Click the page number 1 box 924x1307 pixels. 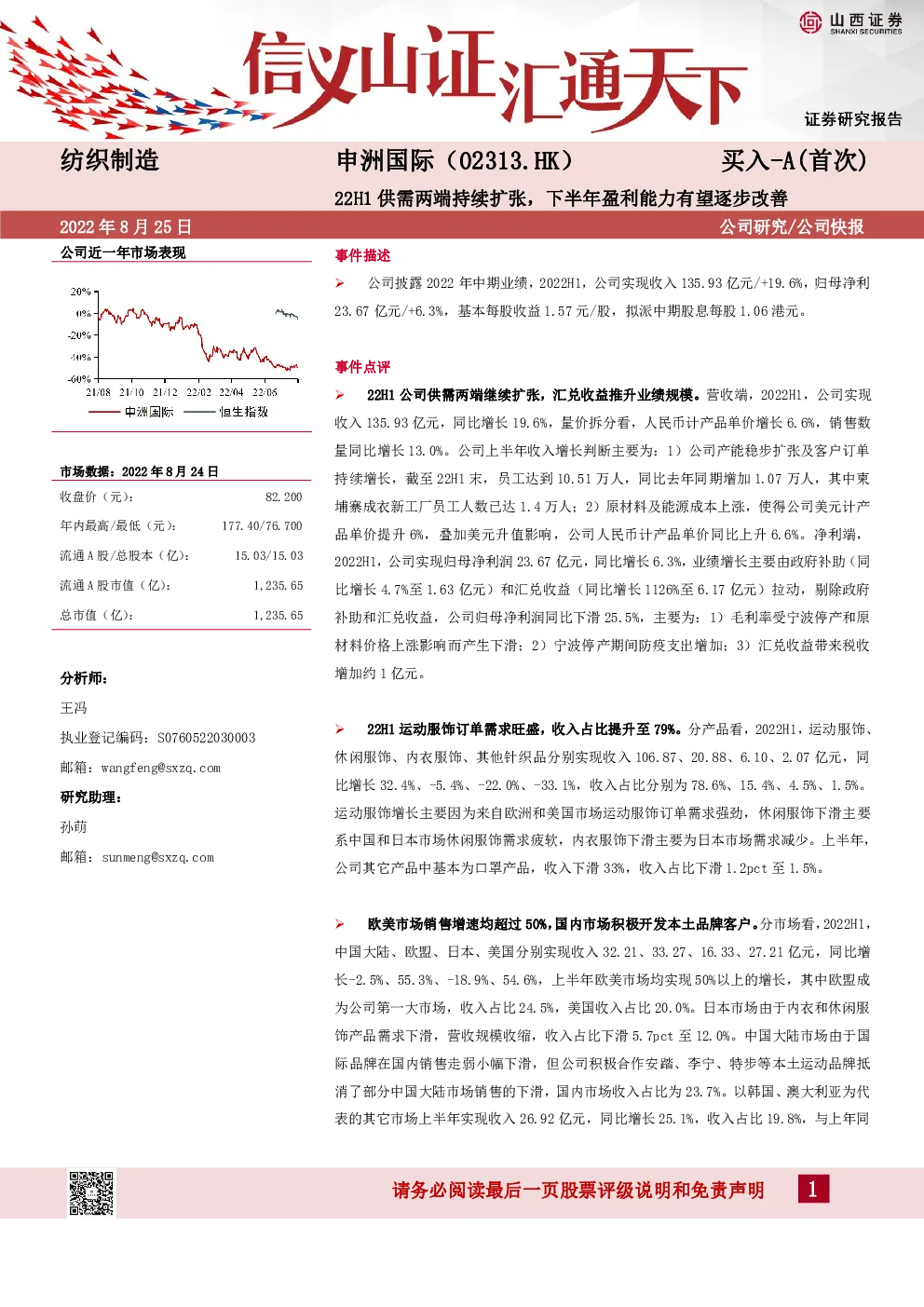(x=813, y=1189)
